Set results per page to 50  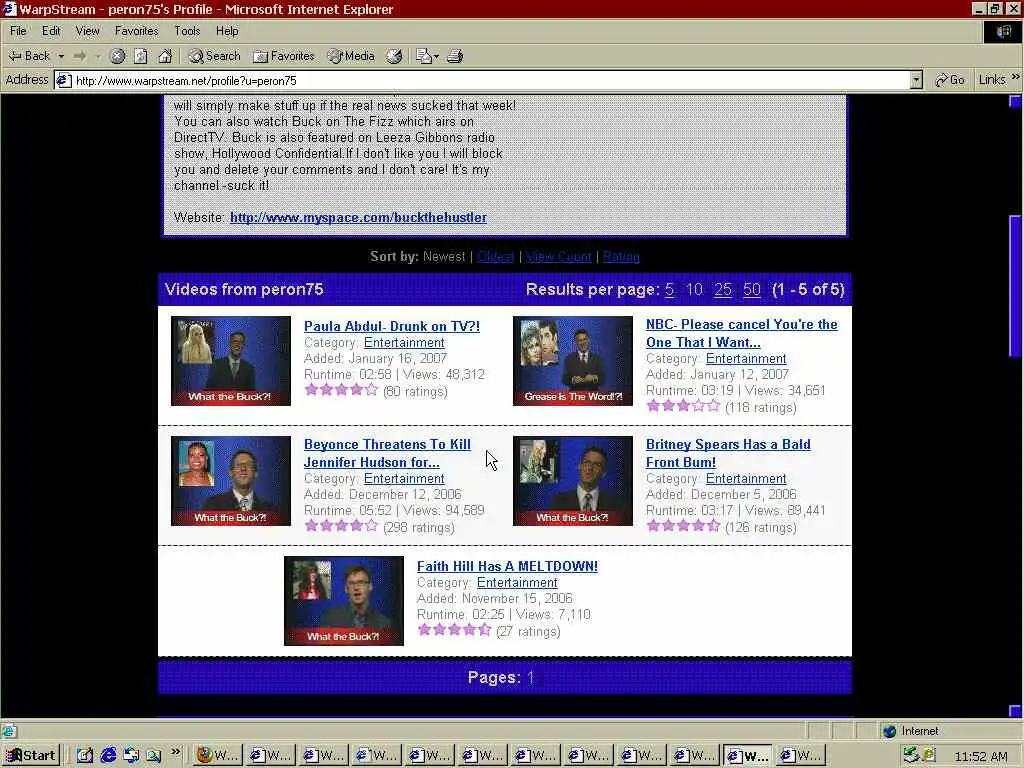click(x=752, y=289)
